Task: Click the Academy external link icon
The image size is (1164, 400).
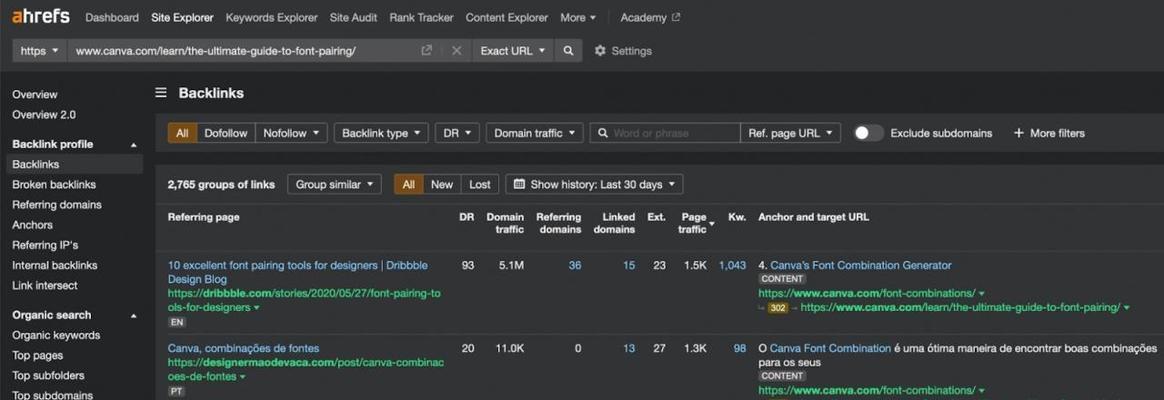Action: [676, 17]
